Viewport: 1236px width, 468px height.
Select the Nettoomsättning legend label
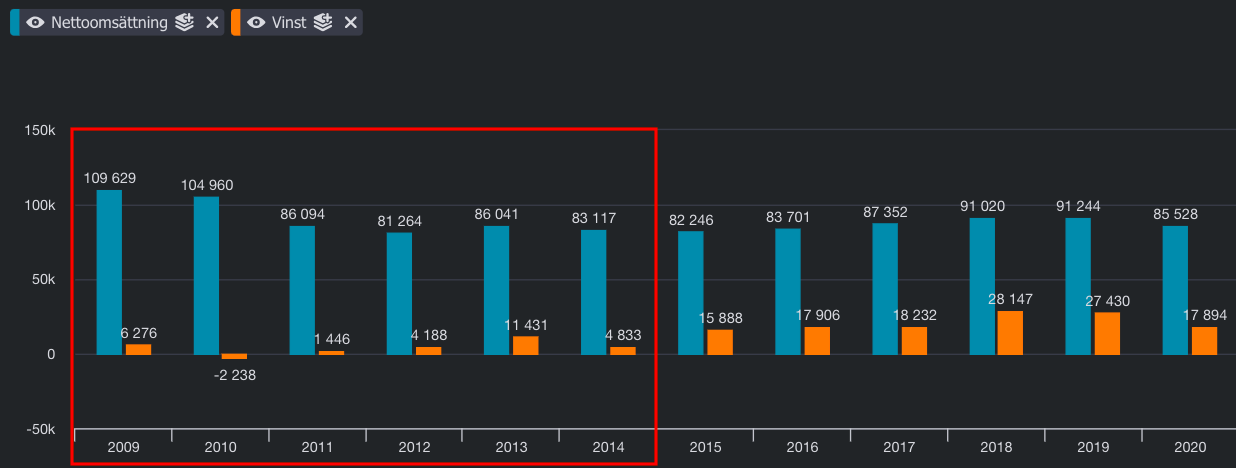pyautogui.click(x=109, y=22)
